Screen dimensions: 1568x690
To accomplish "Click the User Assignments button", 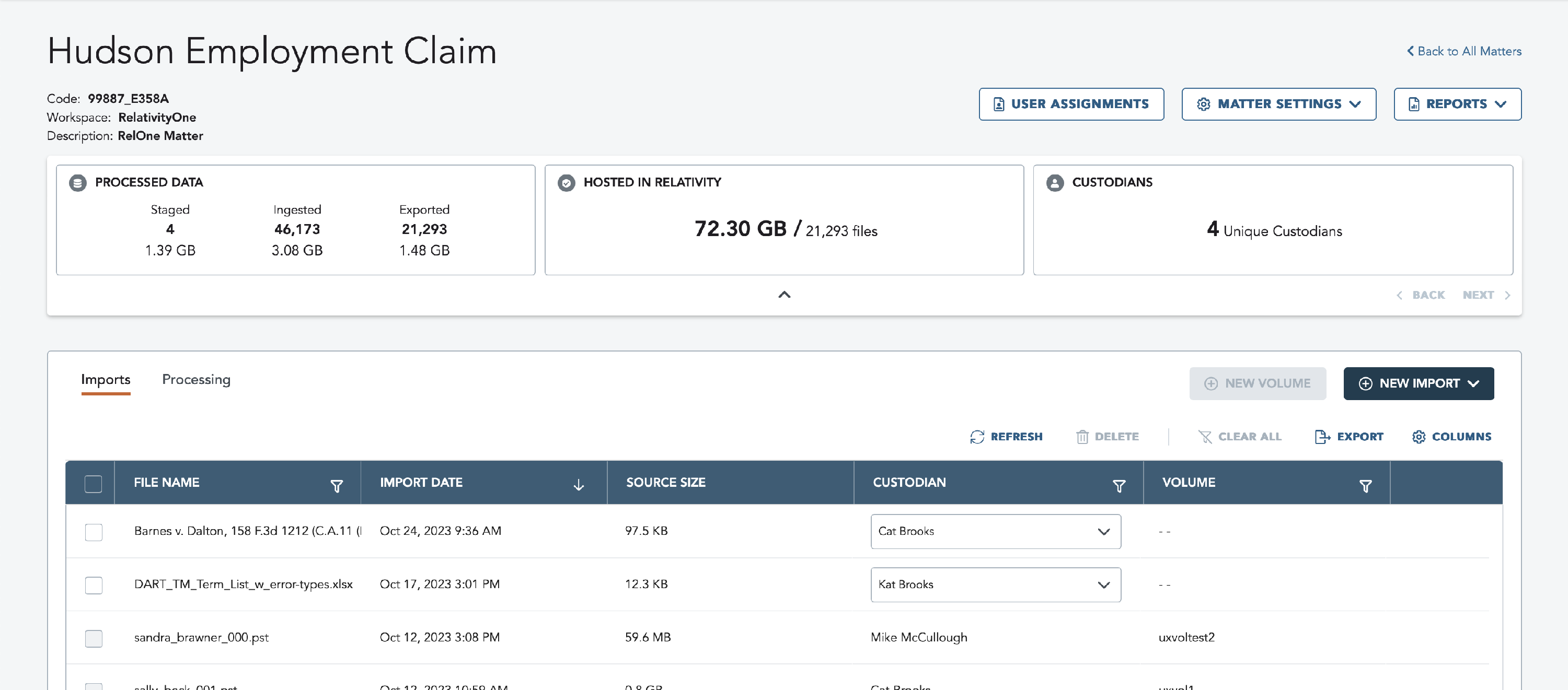I will coord(1071,104).
